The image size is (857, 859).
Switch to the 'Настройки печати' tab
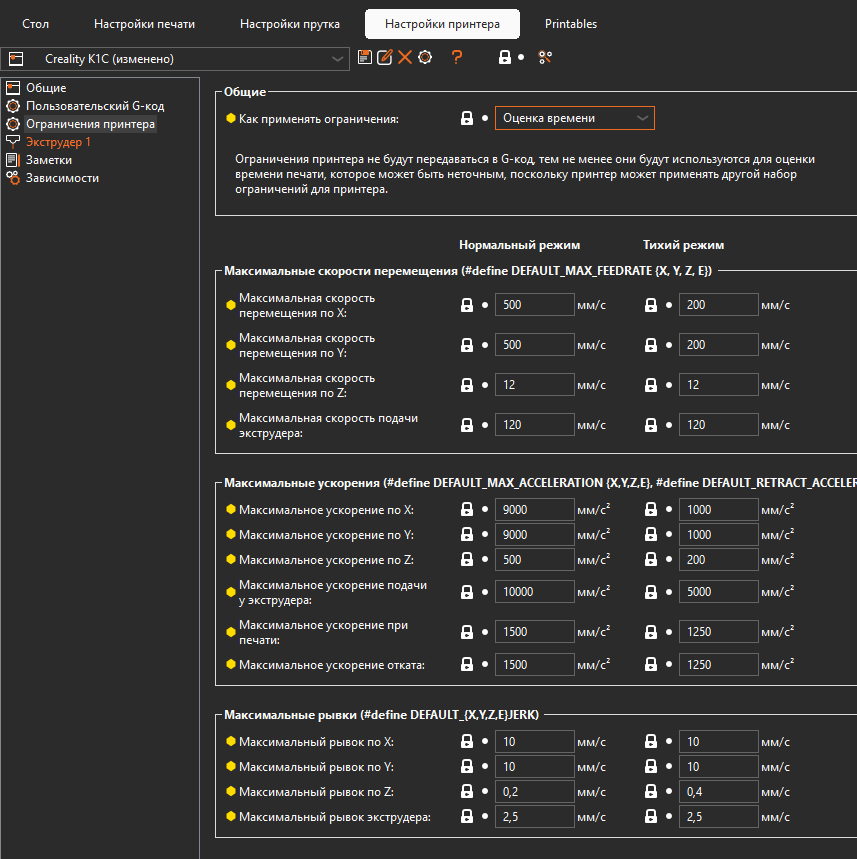[x=145, y=24]
